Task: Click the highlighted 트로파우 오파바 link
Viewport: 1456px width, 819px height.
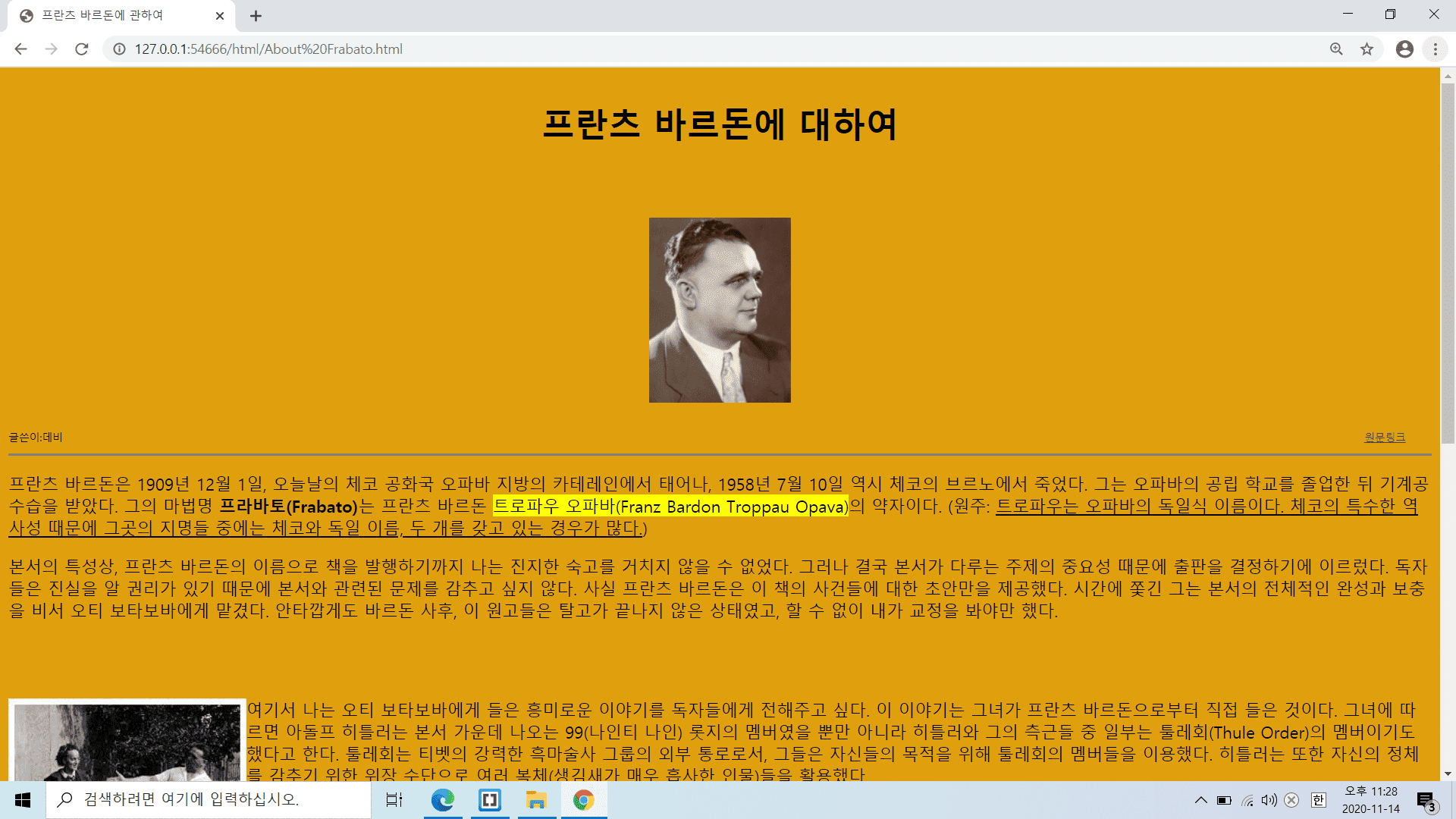Action: (670, 506)
